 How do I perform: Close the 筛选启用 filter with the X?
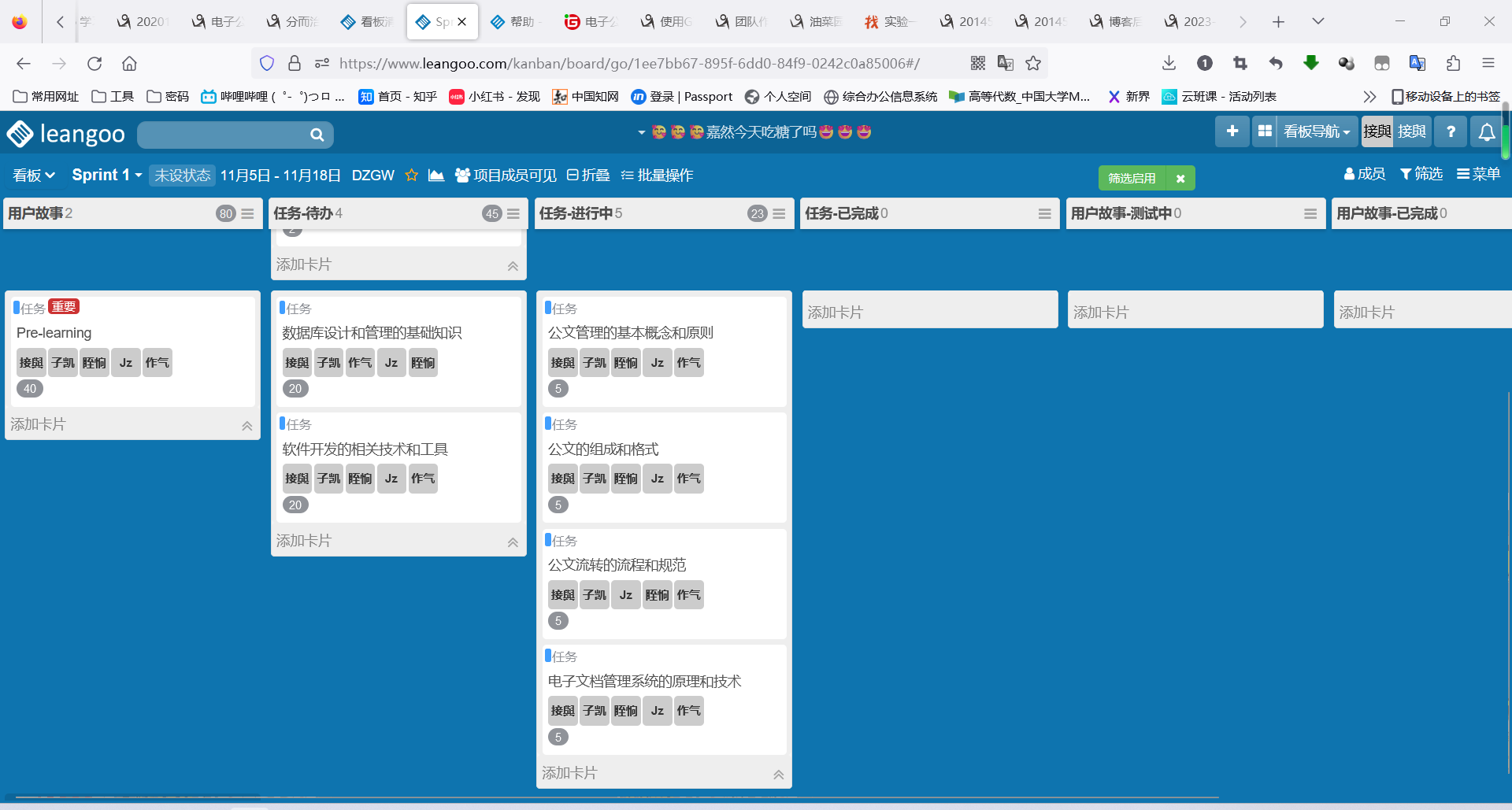(x=1180, y=179)
